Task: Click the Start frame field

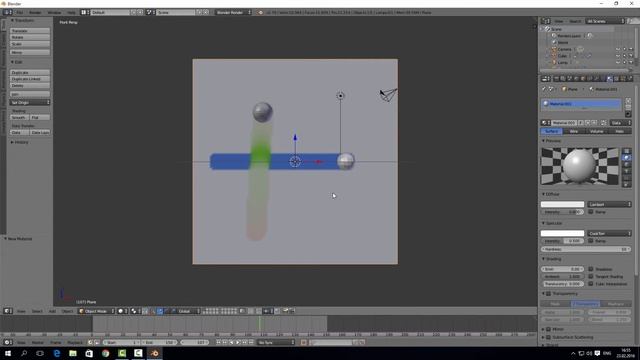Action: click(x=121, y=342)
